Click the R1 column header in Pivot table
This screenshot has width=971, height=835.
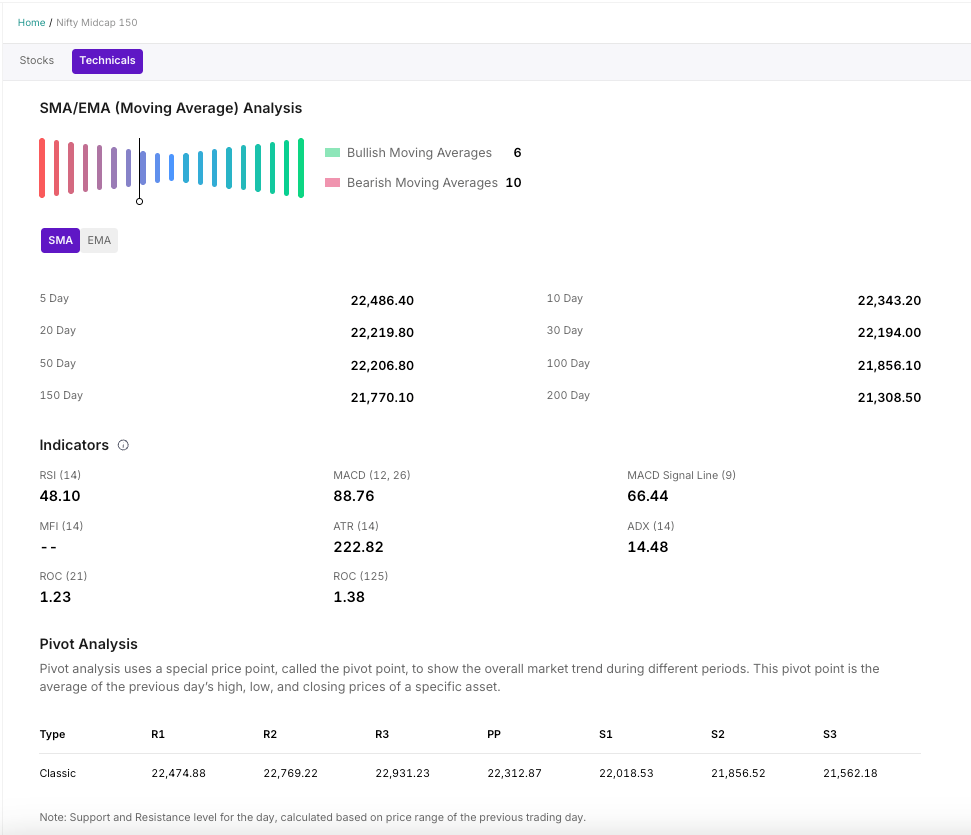158,734
